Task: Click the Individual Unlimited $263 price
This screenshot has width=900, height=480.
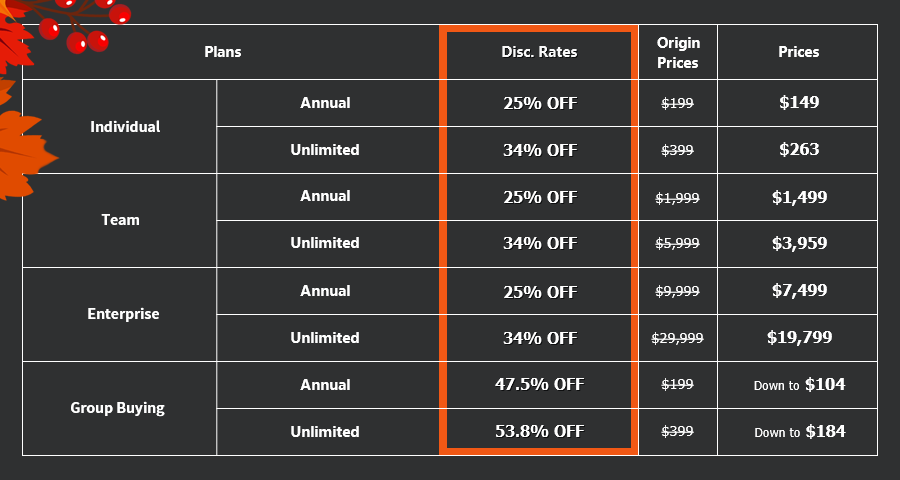Action: 799,149
